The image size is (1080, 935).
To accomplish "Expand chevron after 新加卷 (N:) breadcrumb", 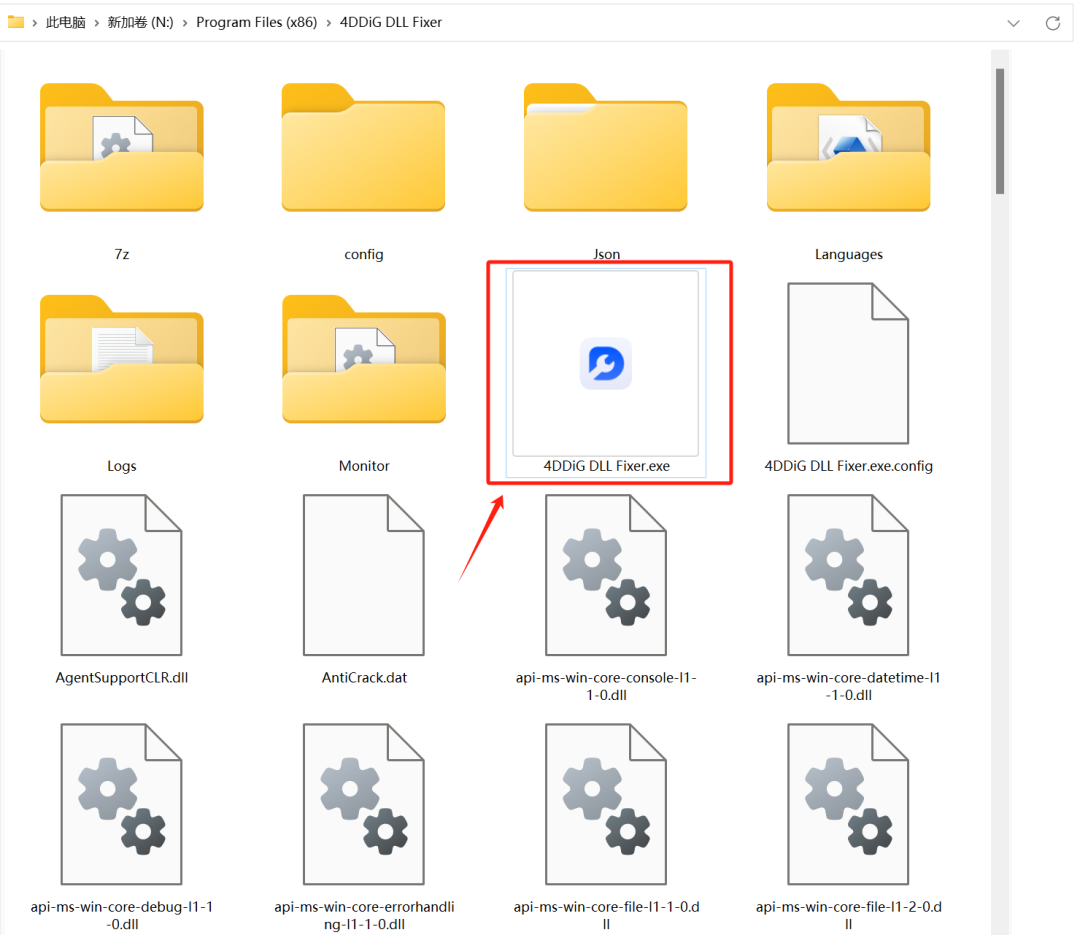I will 185,23.
